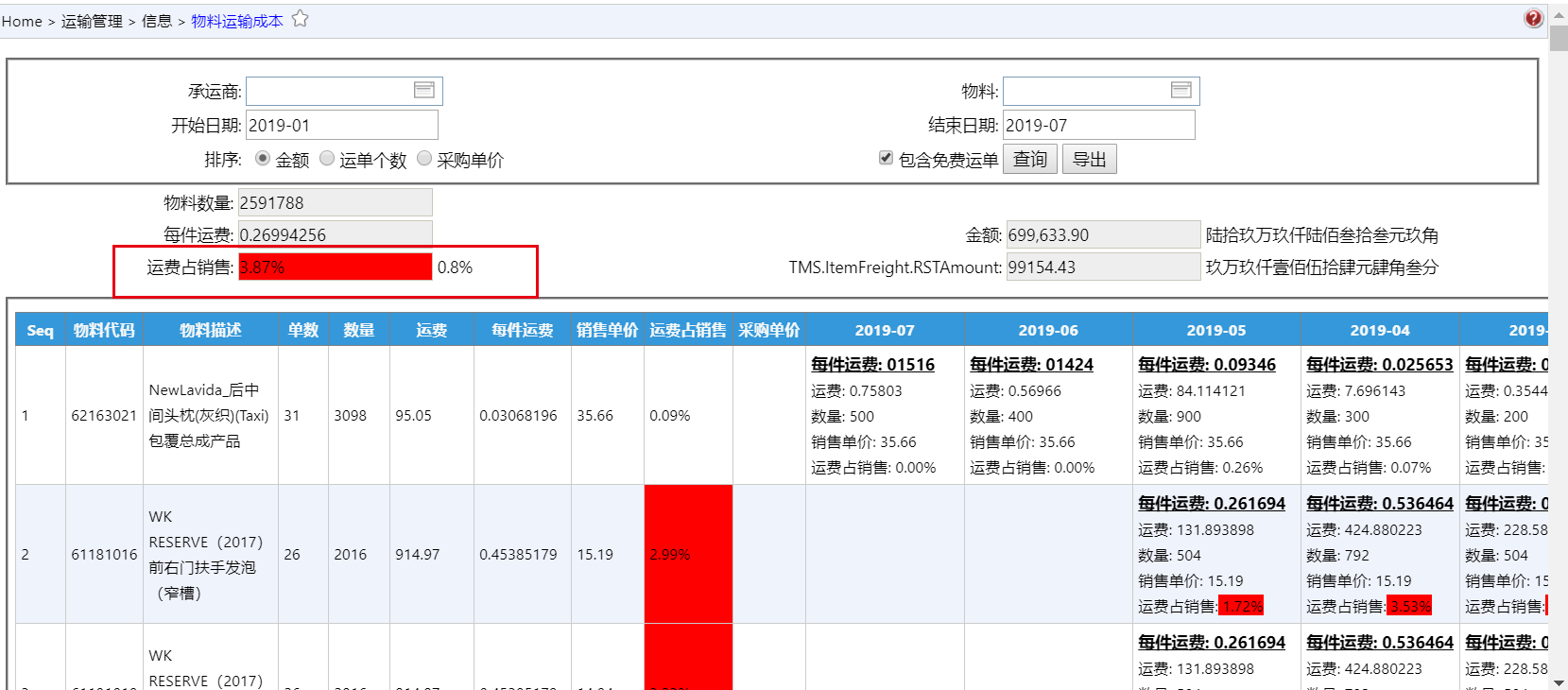
Task: Click the Seq column header
Action: pos(41,330)
